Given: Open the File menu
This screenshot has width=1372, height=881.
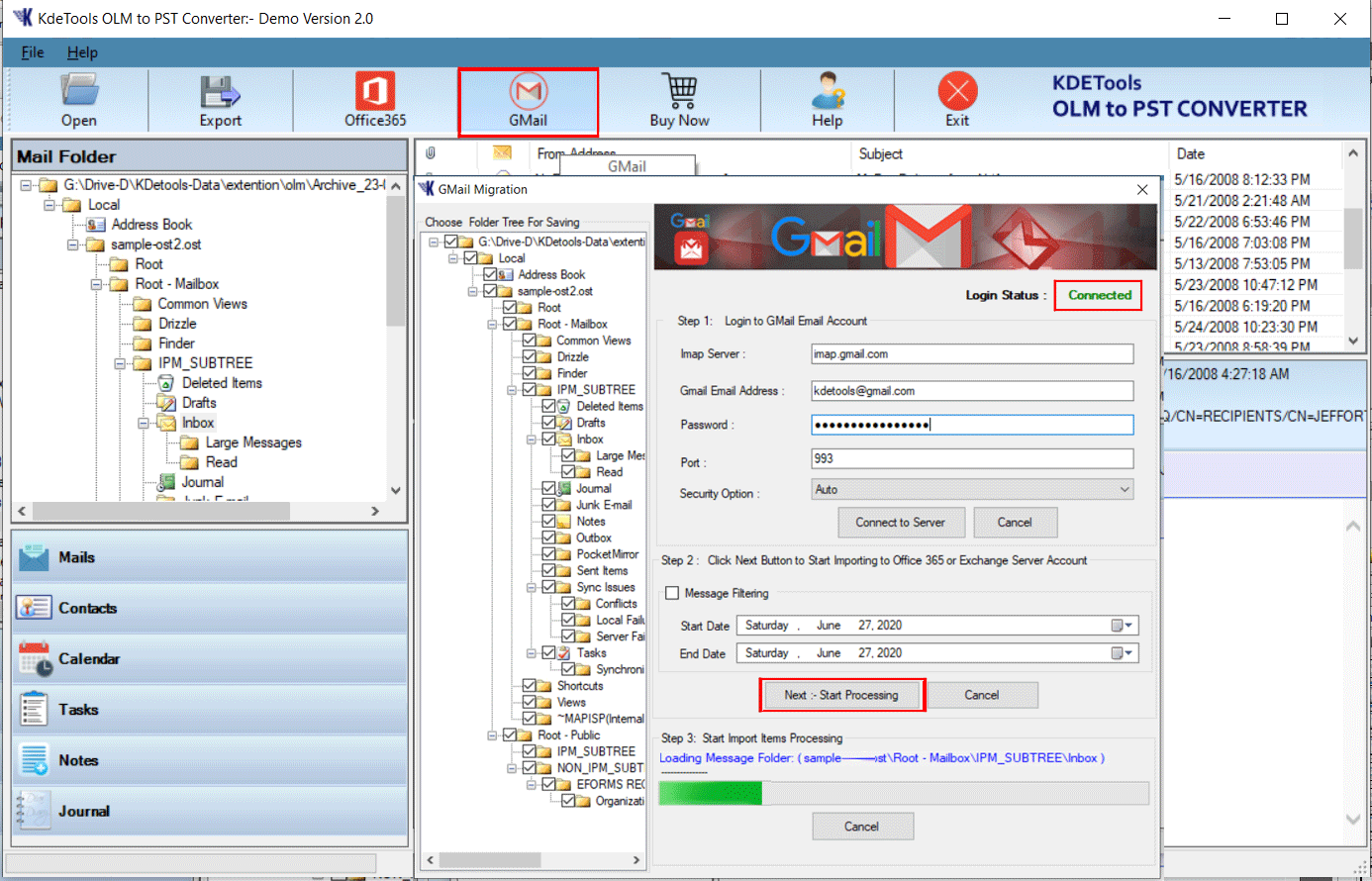Looking at the screenshot, I should [x=33, y=52].
